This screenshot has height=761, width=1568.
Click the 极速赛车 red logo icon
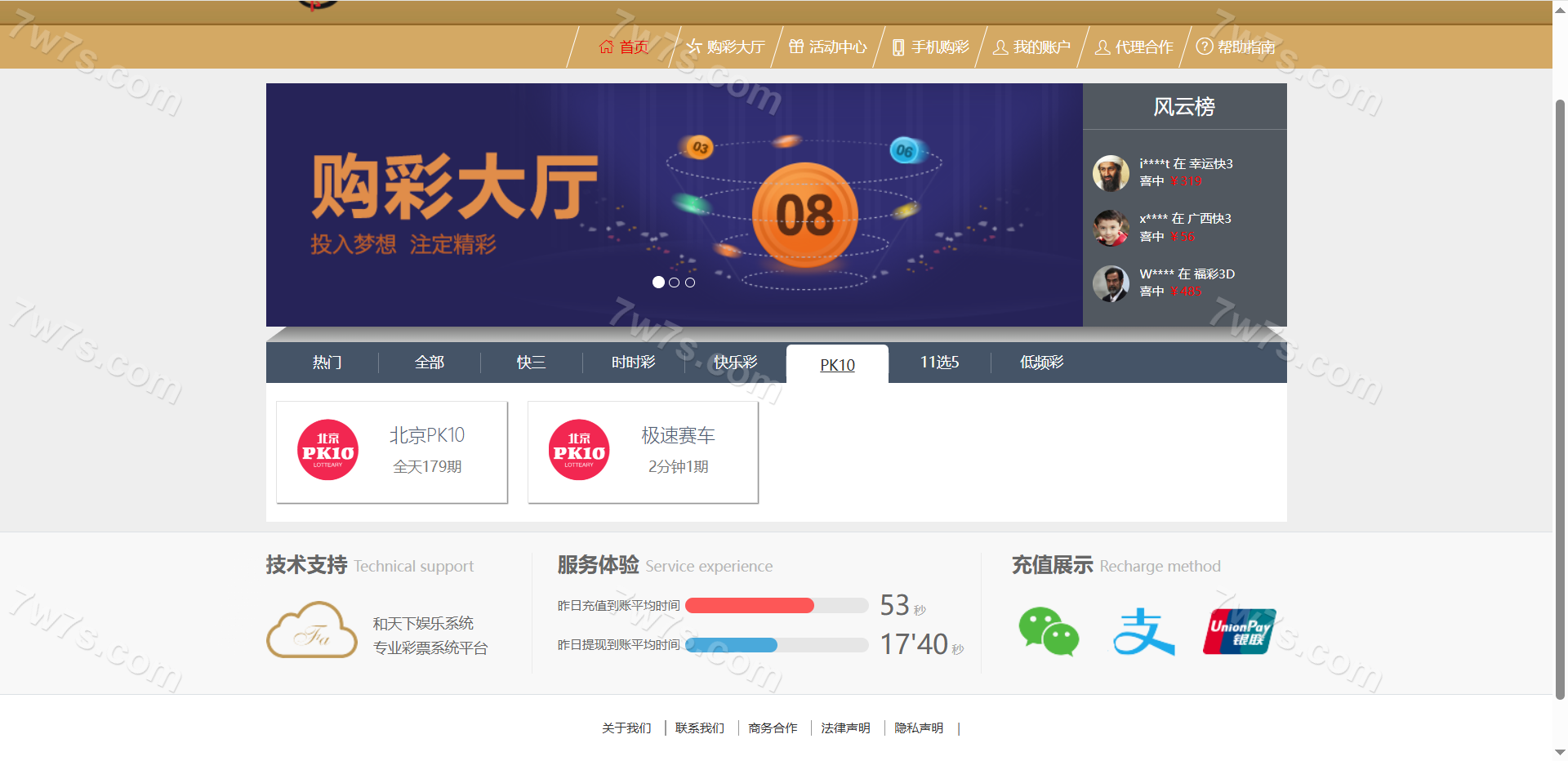point(579,450)
